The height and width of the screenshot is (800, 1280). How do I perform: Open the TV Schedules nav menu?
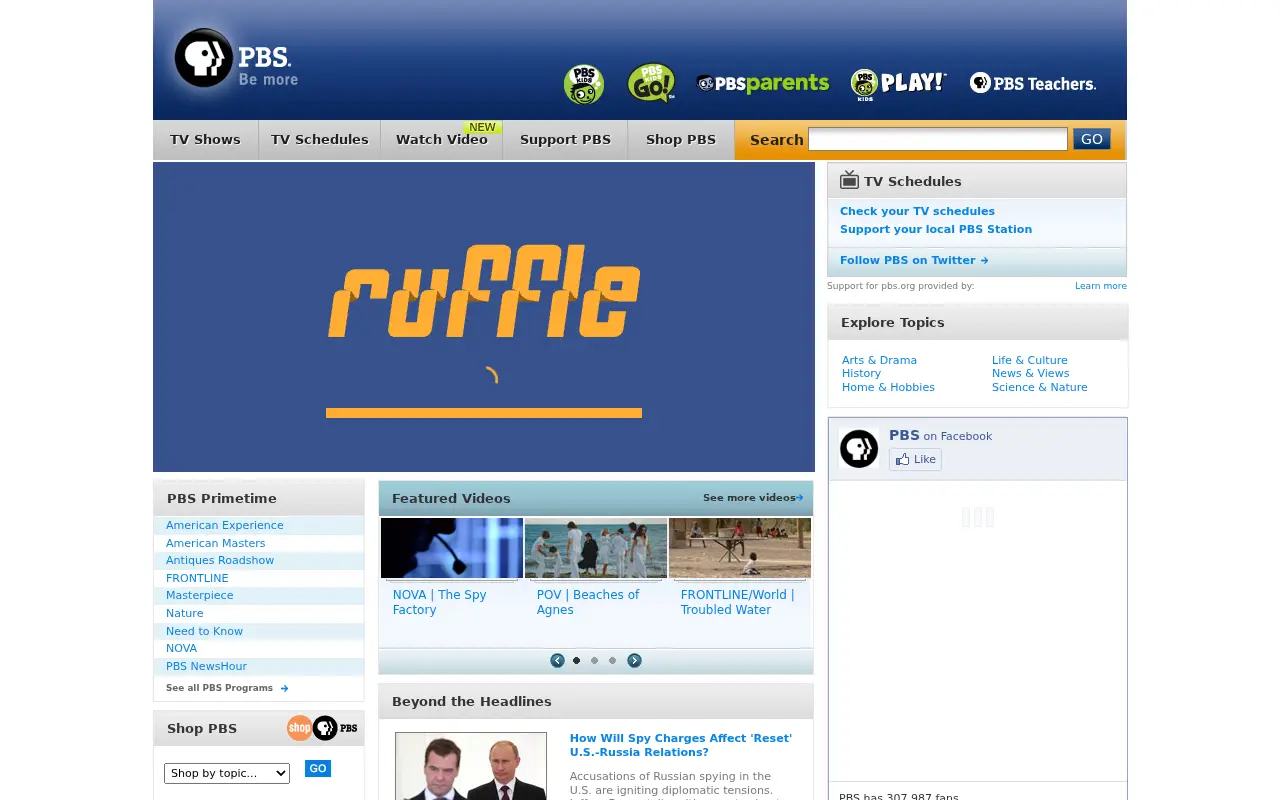319,140
